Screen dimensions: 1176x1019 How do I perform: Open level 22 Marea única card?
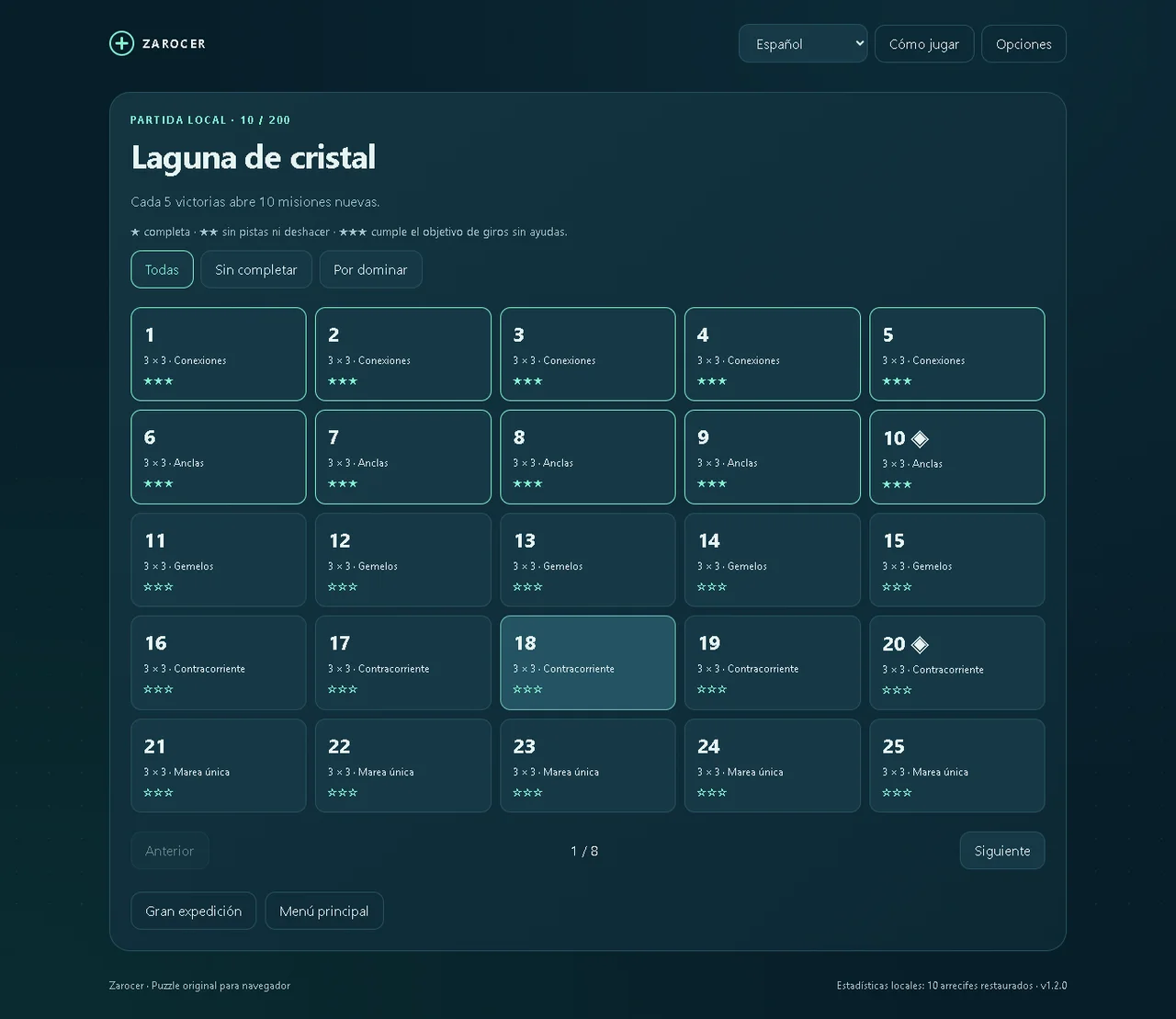tap(403, 765)
